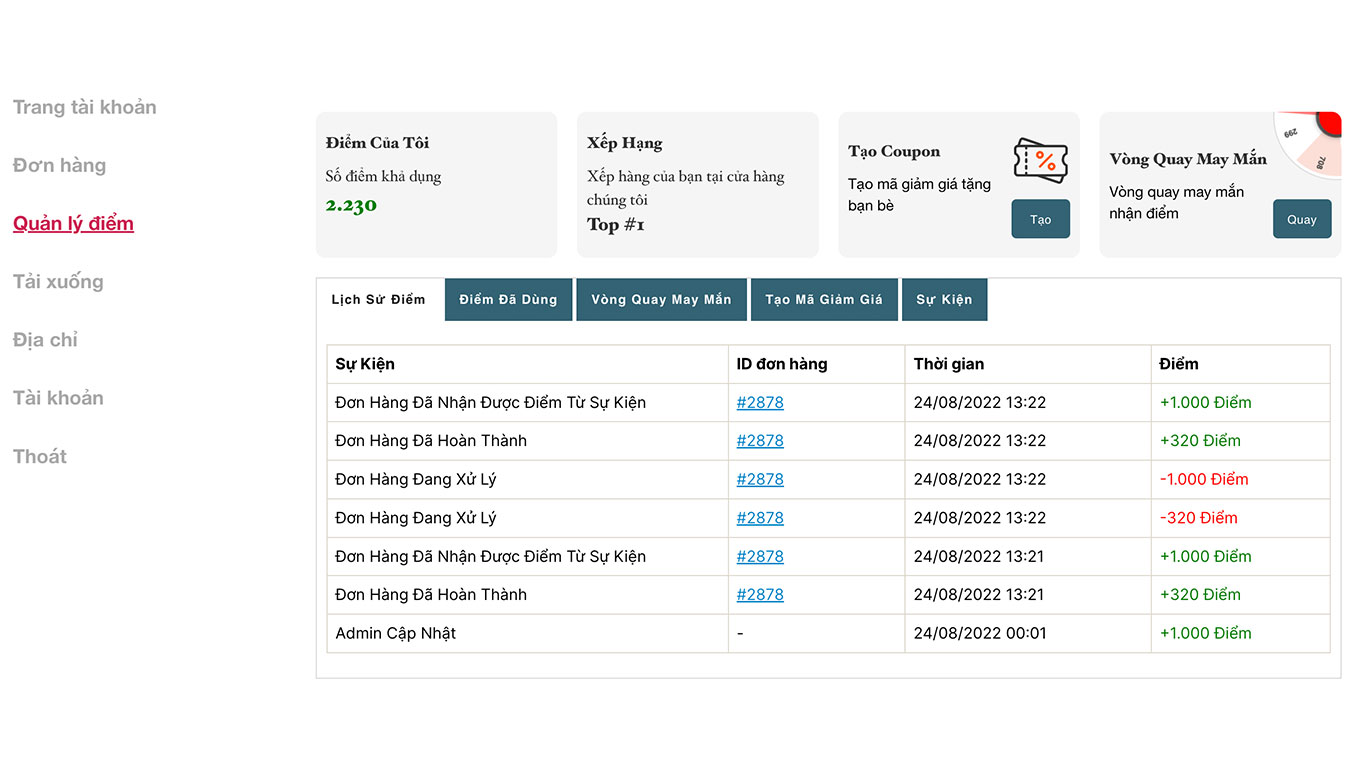Click the coupon ticket icon

coord(1040,160)
